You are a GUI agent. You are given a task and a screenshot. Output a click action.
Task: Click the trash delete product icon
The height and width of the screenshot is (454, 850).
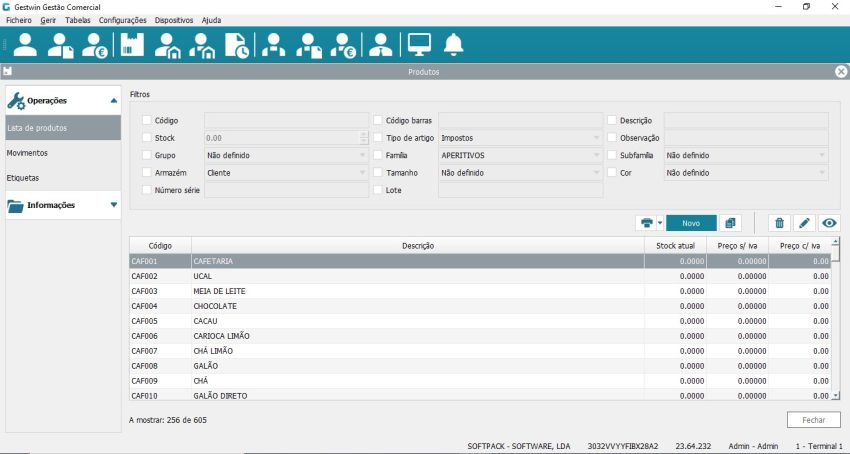click(780, 223)
